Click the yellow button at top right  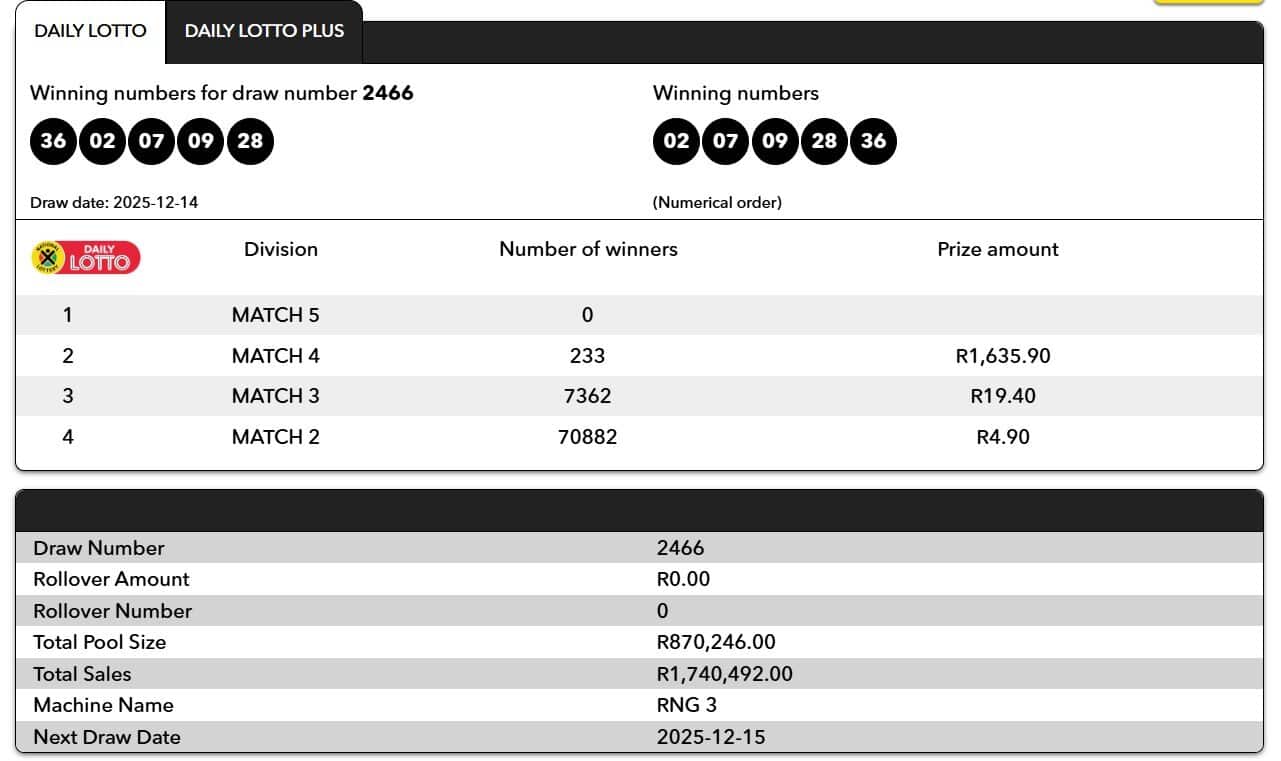[1208, 2]
